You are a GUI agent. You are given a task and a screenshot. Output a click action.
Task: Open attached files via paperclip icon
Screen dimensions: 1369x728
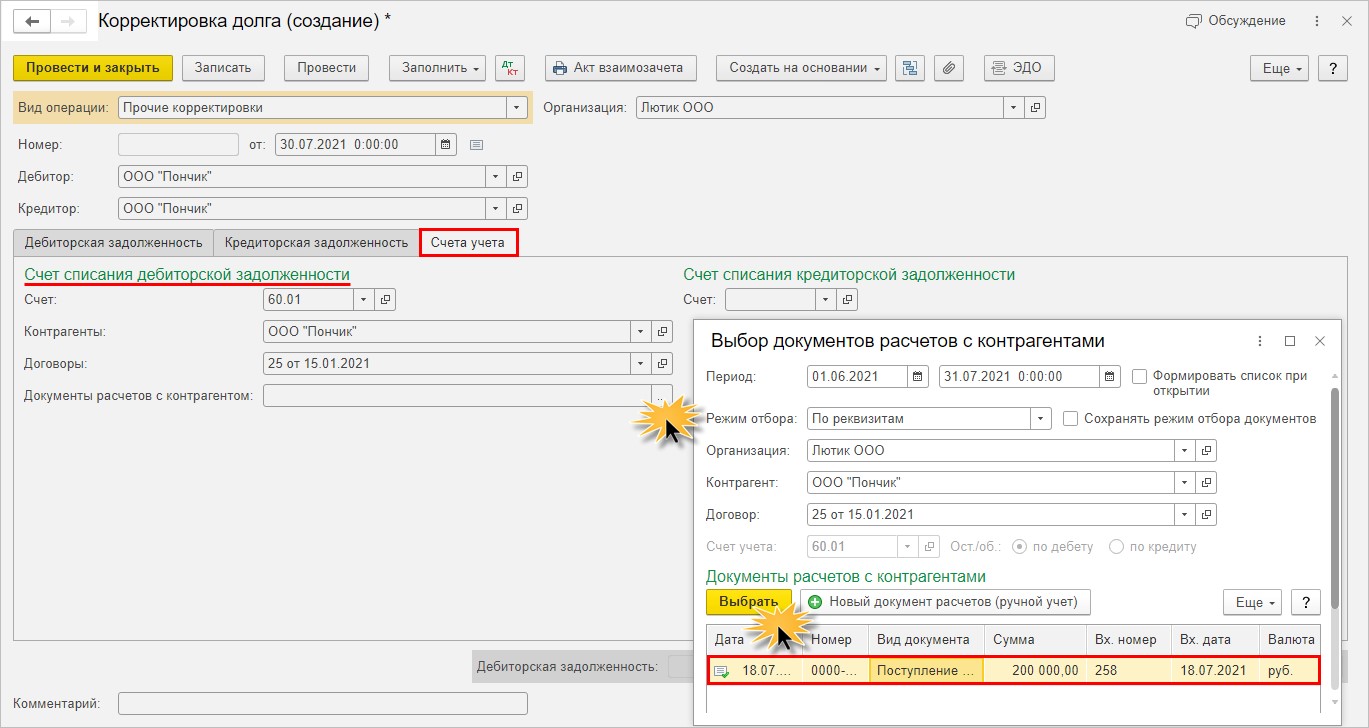point(948,68)
